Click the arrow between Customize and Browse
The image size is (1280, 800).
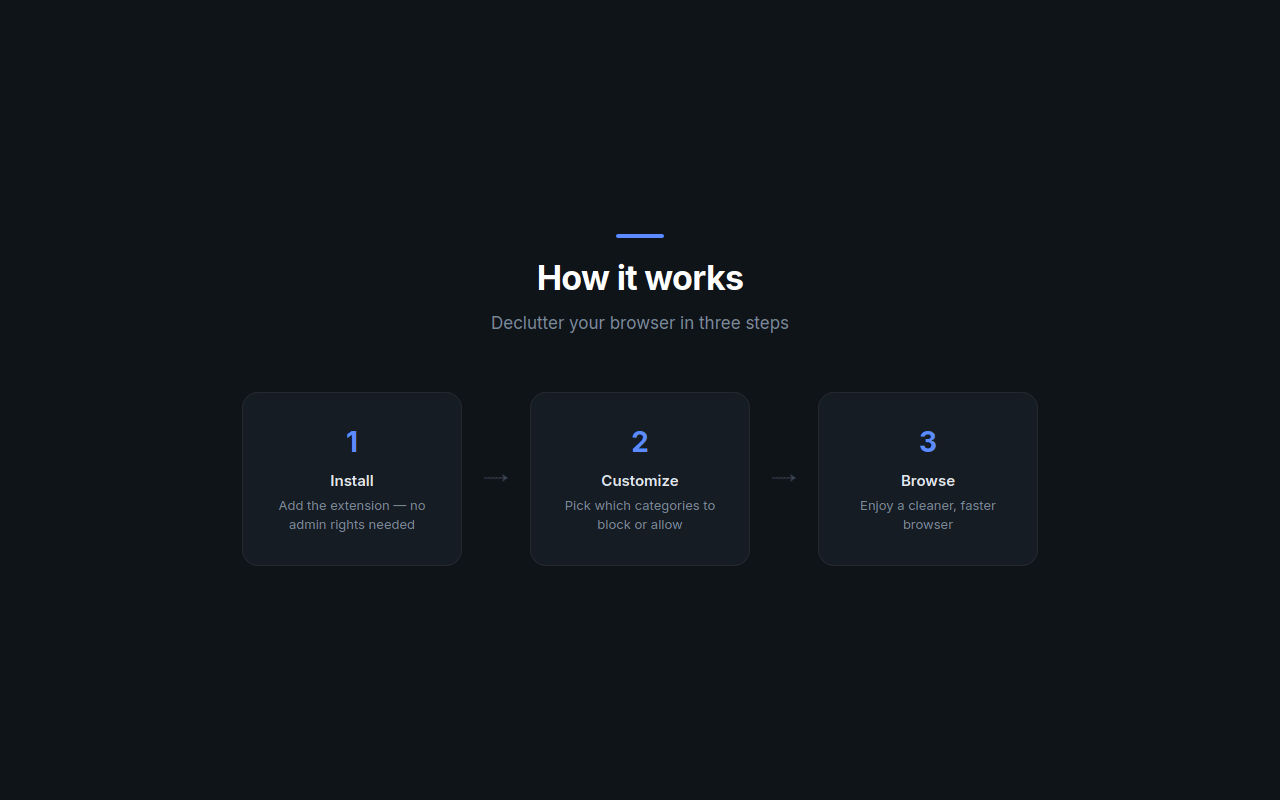784,478
